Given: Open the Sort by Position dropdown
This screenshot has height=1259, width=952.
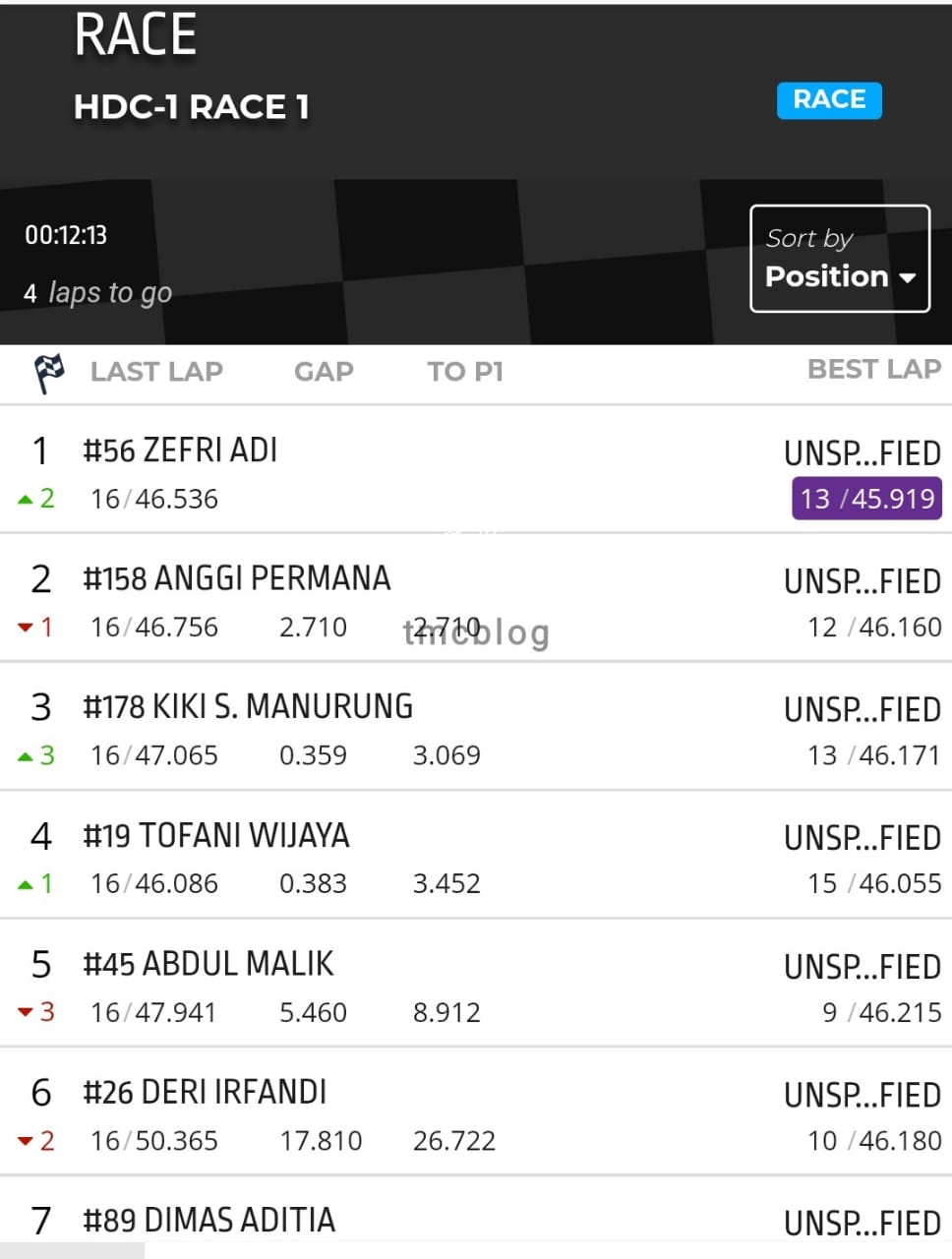Looking at the screenshot, I should point(840,259).
